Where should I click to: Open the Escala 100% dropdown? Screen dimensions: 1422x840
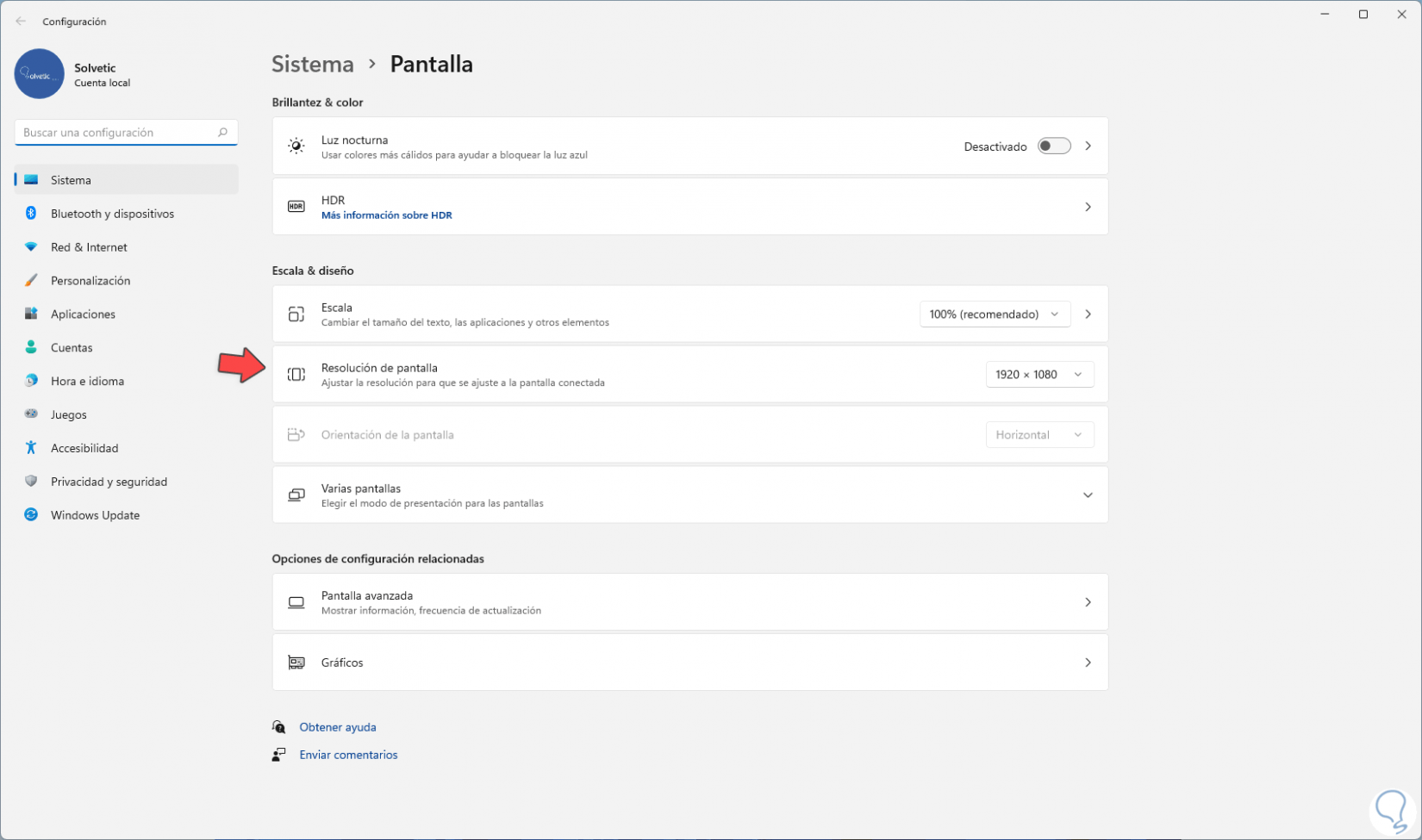[x=995, y=314]
